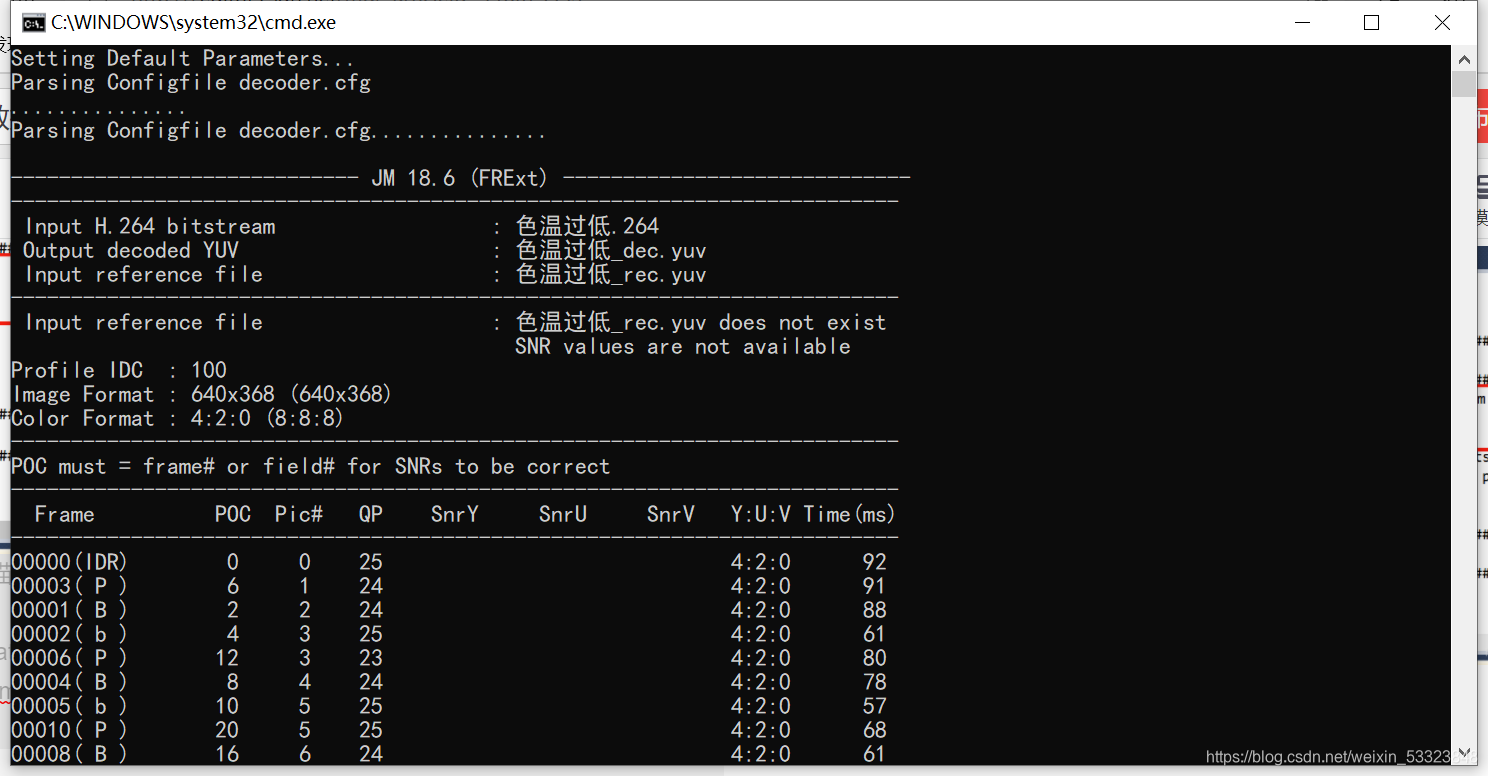Image resolution: width=1488 pixels, height=776 pixels.
Task: Click the frame row '00006( P )'
Action: point(449,658)
